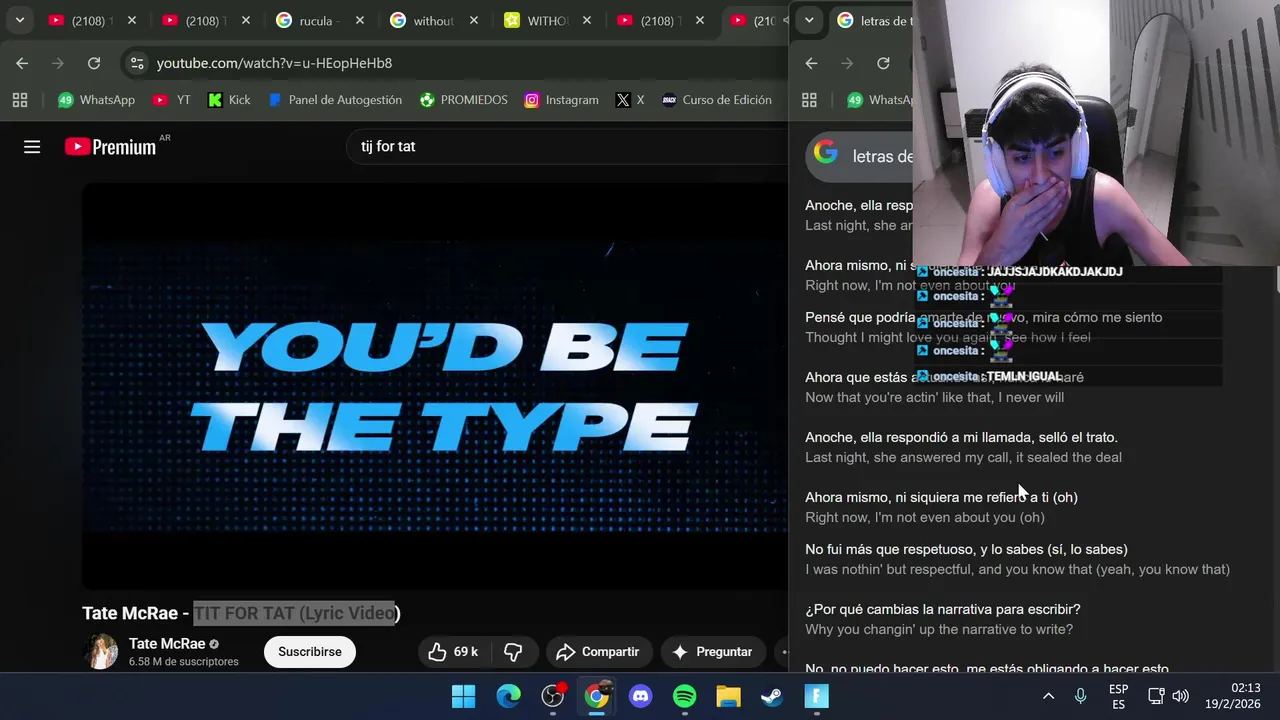The image size is (1280, 720).
Task: Open the YT bookmark
Action: click(x=172, y=100)
